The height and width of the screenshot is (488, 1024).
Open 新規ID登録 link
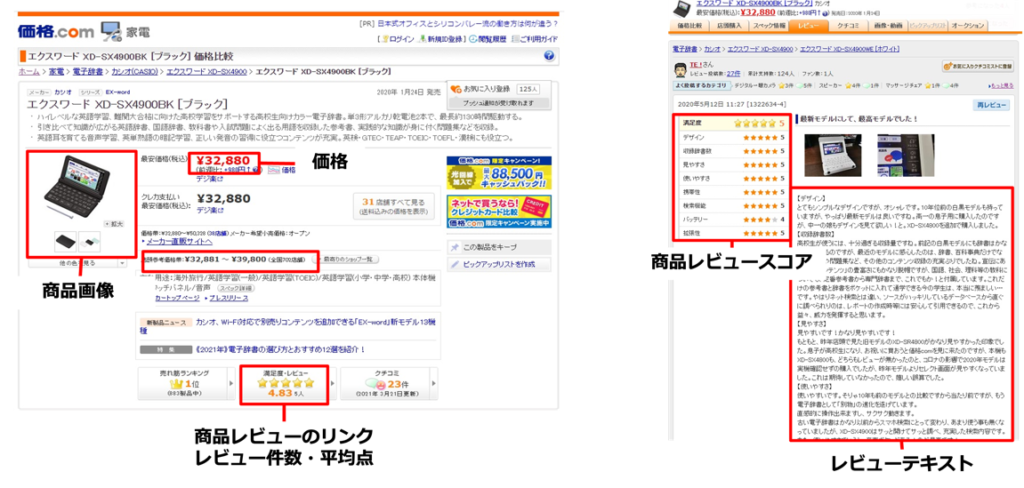tap(441, 39)
